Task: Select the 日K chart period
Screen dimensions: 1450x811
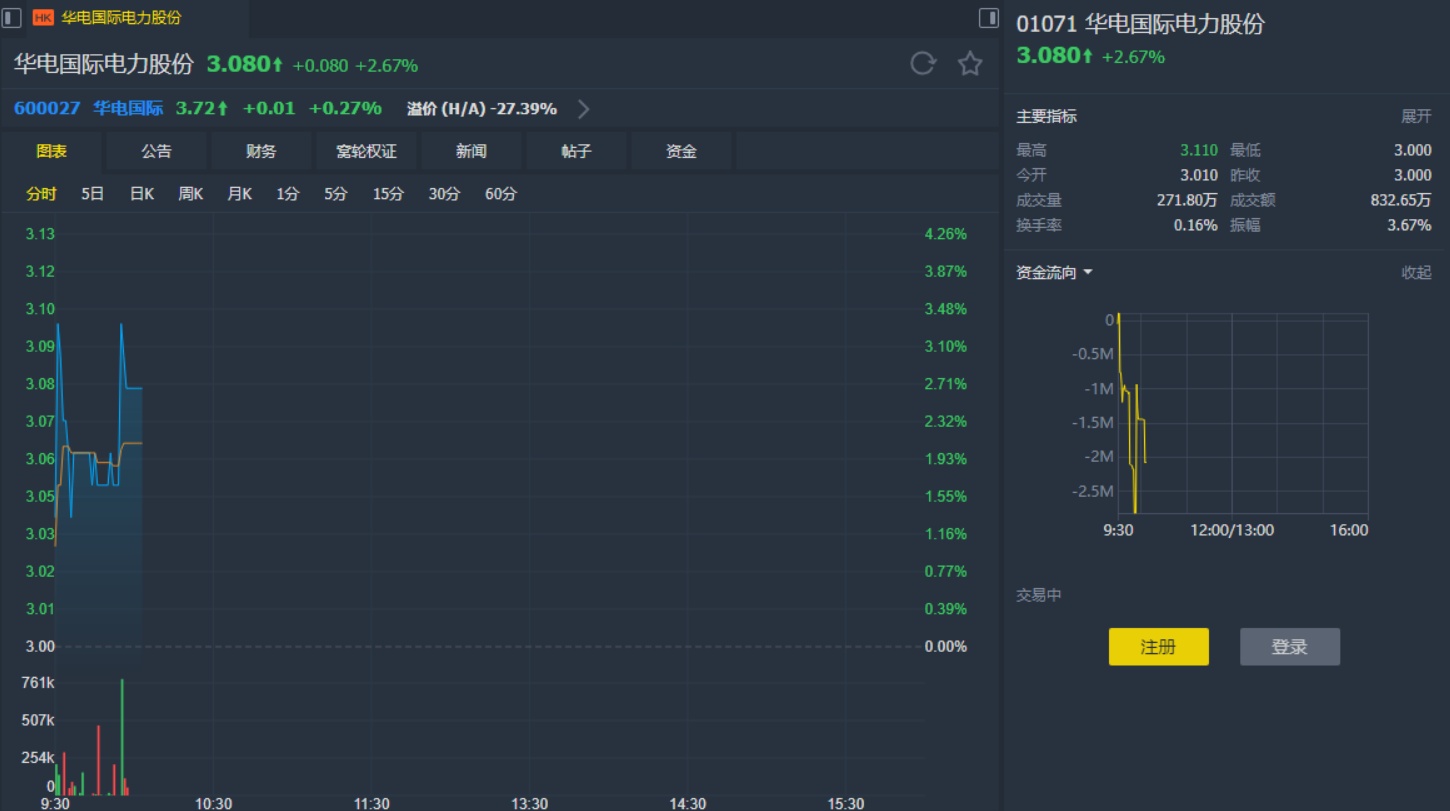Action: [142, 194]
